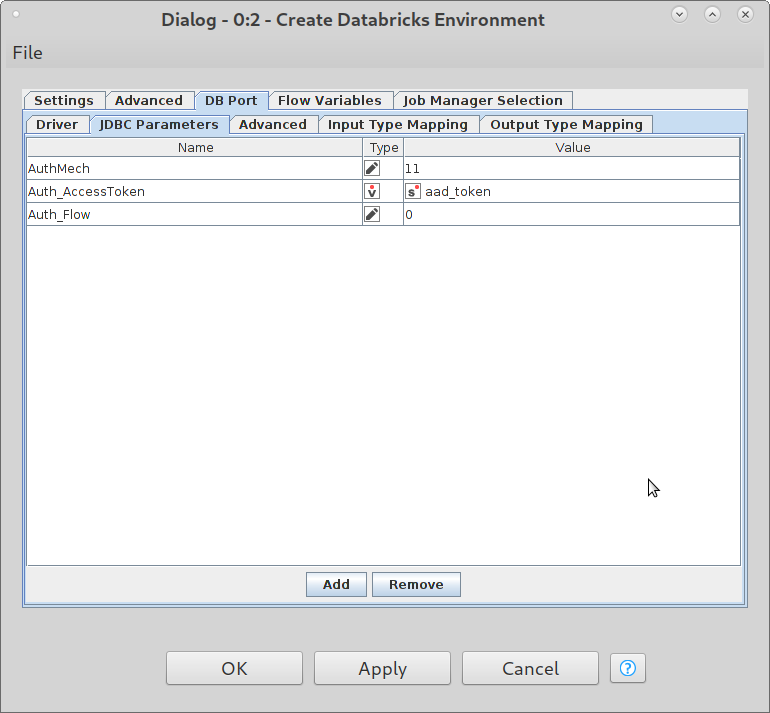Click the variable type icon for Auth_AccessToken
This screenshot has height=713, width=770.
coord(372,192)
